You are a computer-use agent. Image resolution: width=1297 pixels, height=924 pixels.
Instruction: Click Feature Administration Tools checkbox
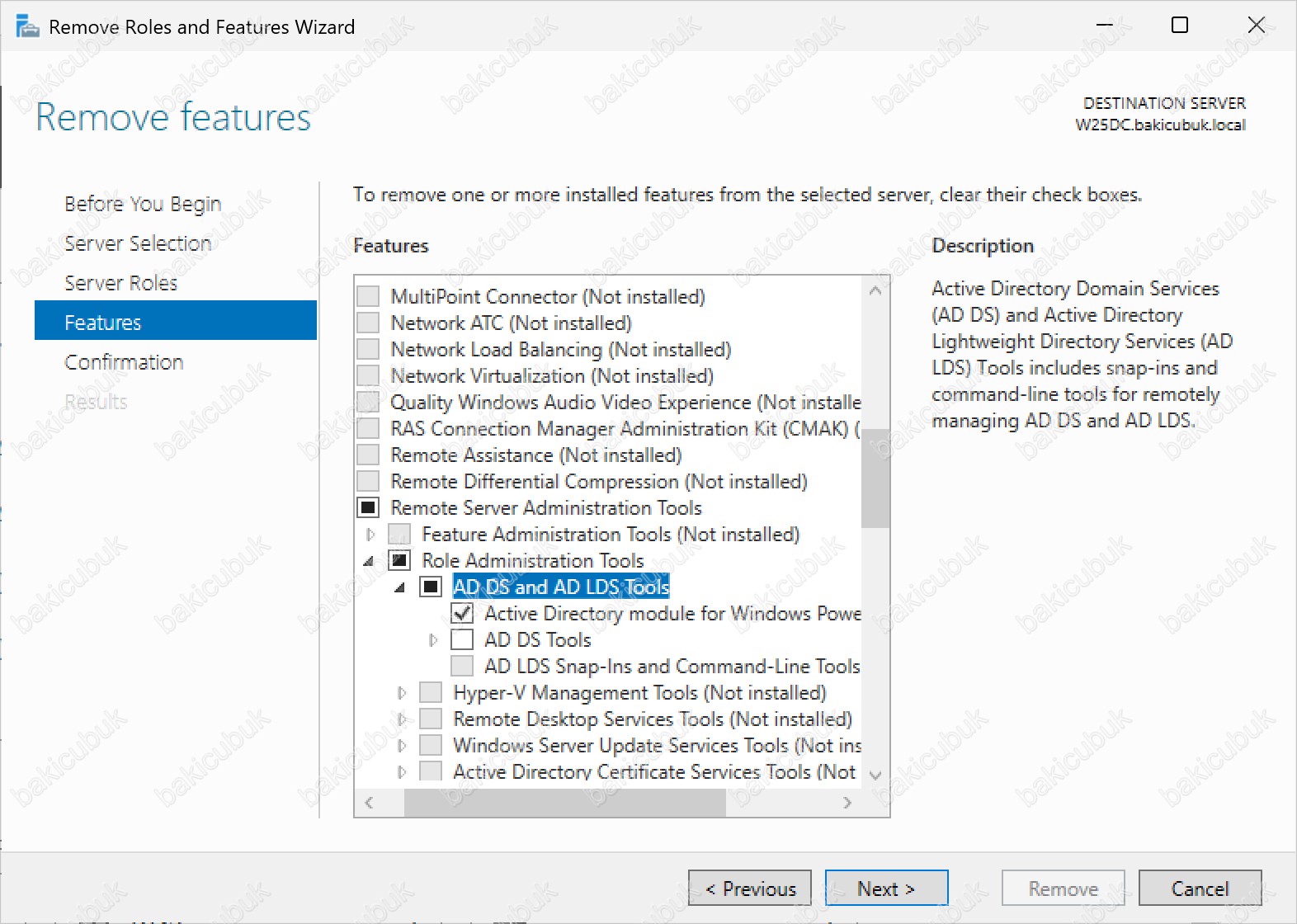pyautogui.click(x=399, y=534)
